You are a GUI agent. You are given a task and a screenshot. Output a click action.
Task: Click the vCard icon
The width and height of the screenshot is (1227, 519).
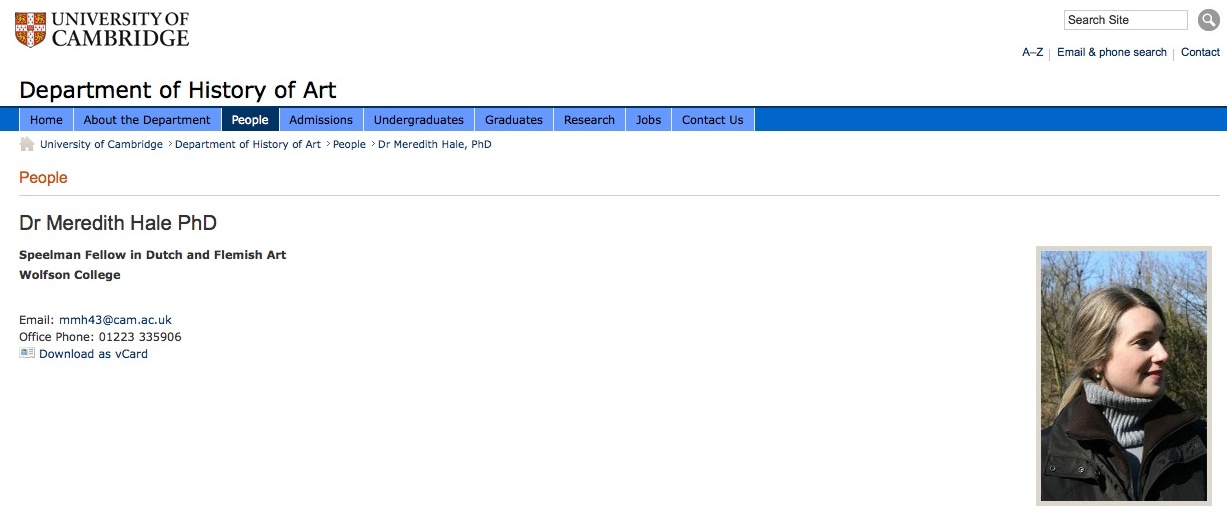point(27,353)
